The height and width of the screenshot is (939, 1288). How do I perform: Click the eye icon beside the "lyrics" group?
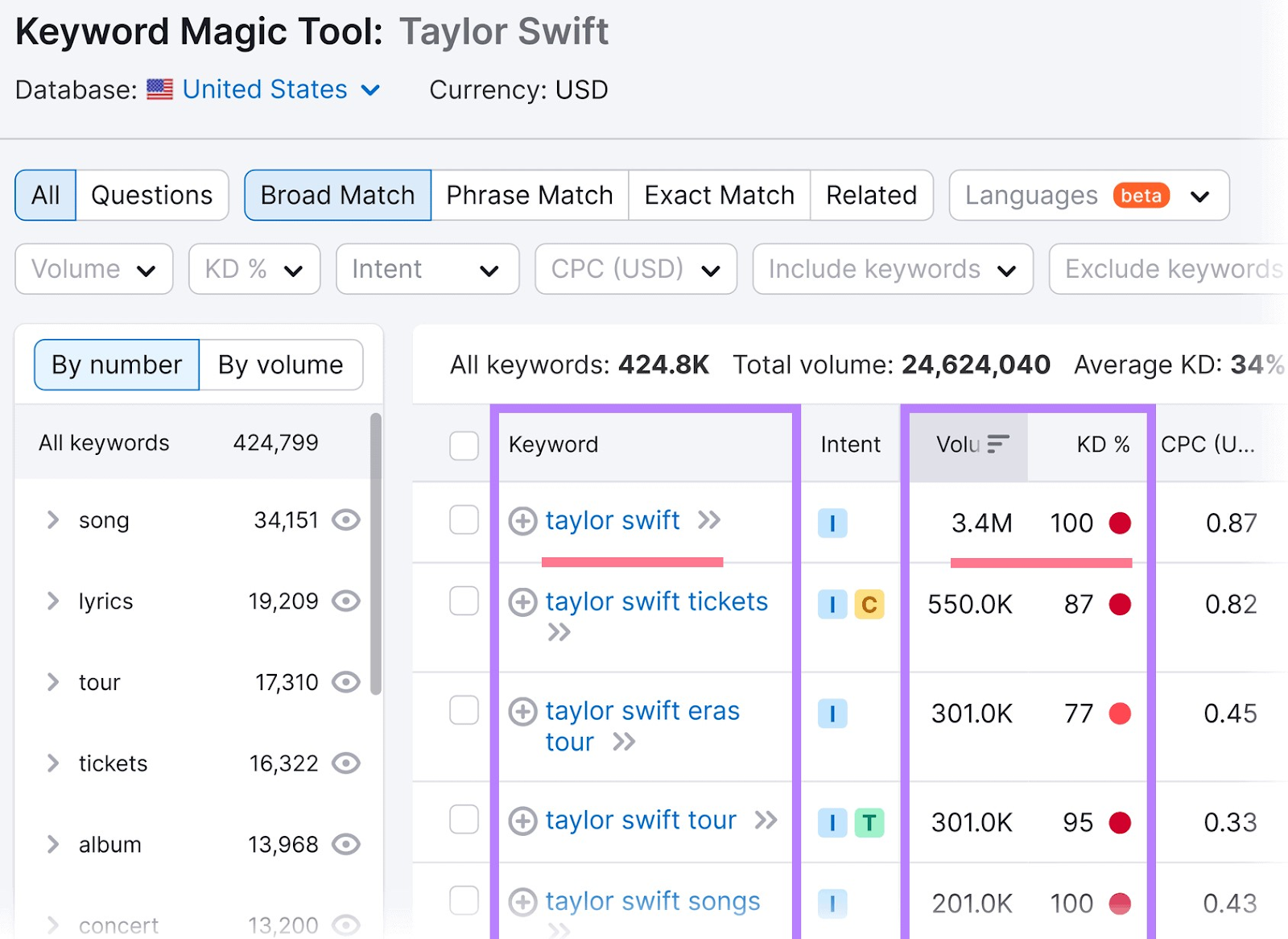pos(346,601)
